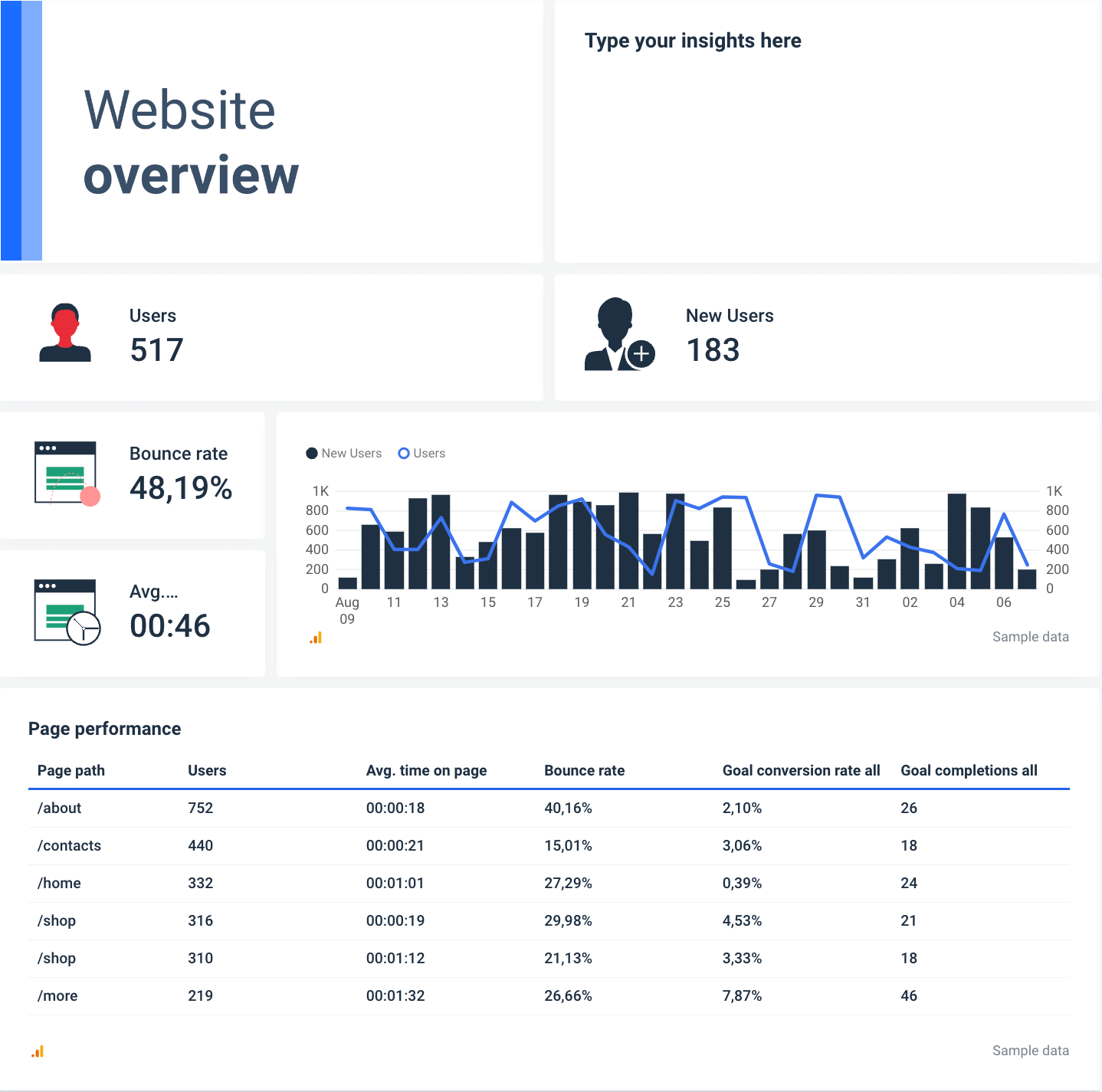This screenshot has height=1092, width=1102.
Task: Click the /contacts page path entry
Action: pos(69,845)
